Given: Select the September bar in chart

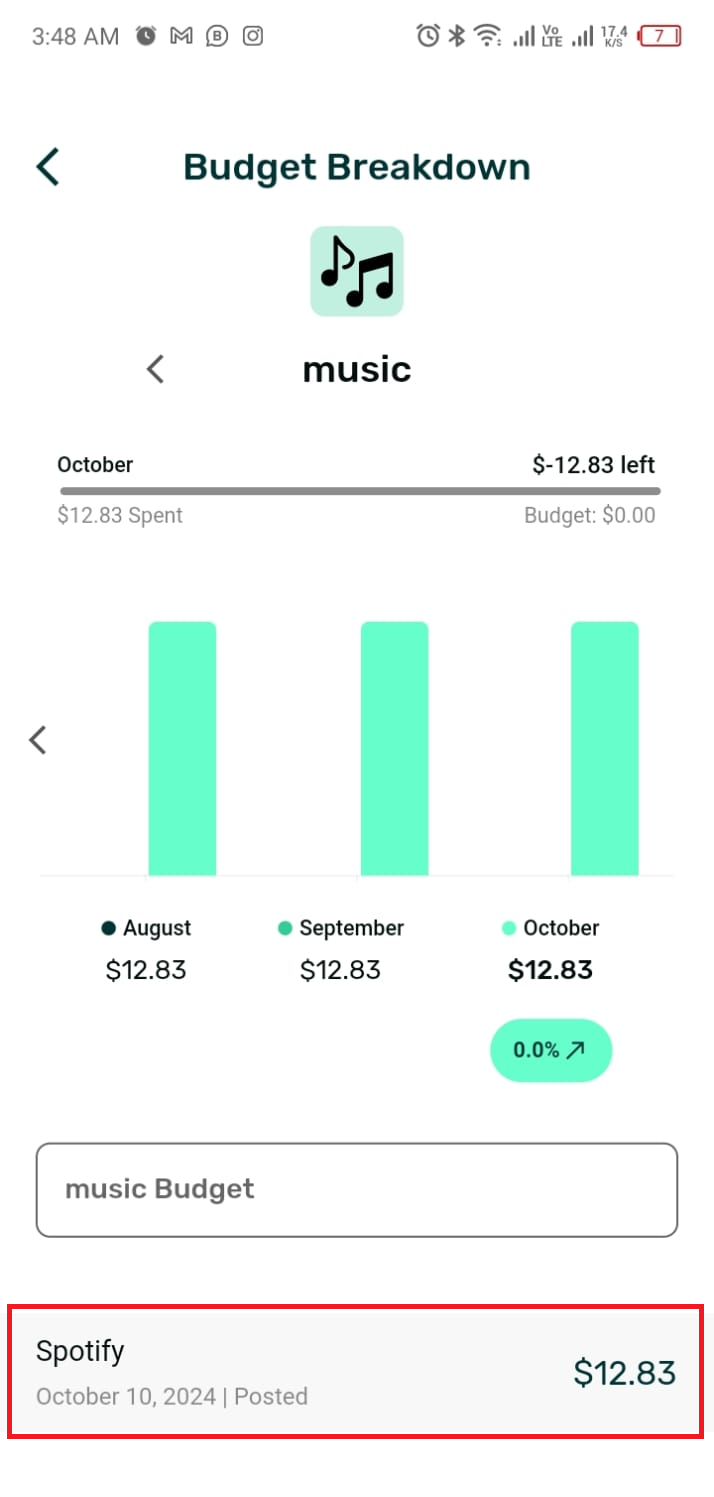Looking at the screenshot, I should click(x=394, y=748).
